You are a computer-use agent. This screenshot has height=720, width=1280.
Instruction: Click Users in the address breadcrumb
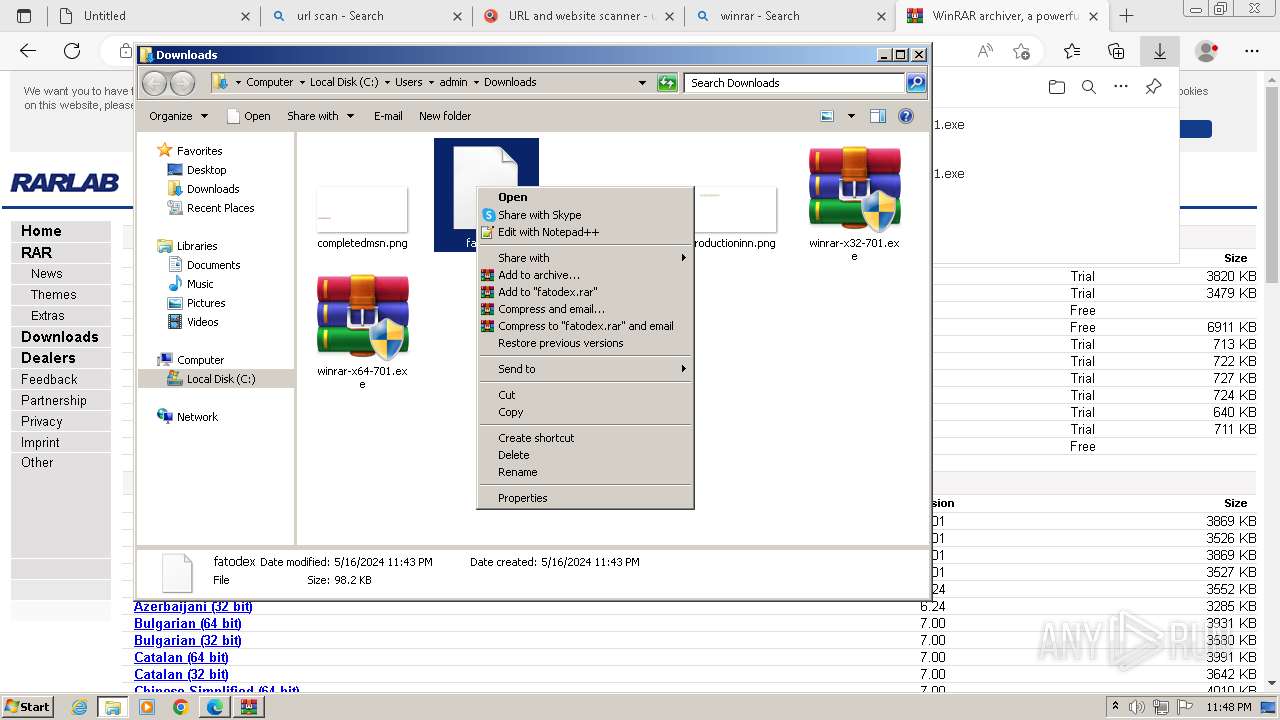click(x=408, y=83)
